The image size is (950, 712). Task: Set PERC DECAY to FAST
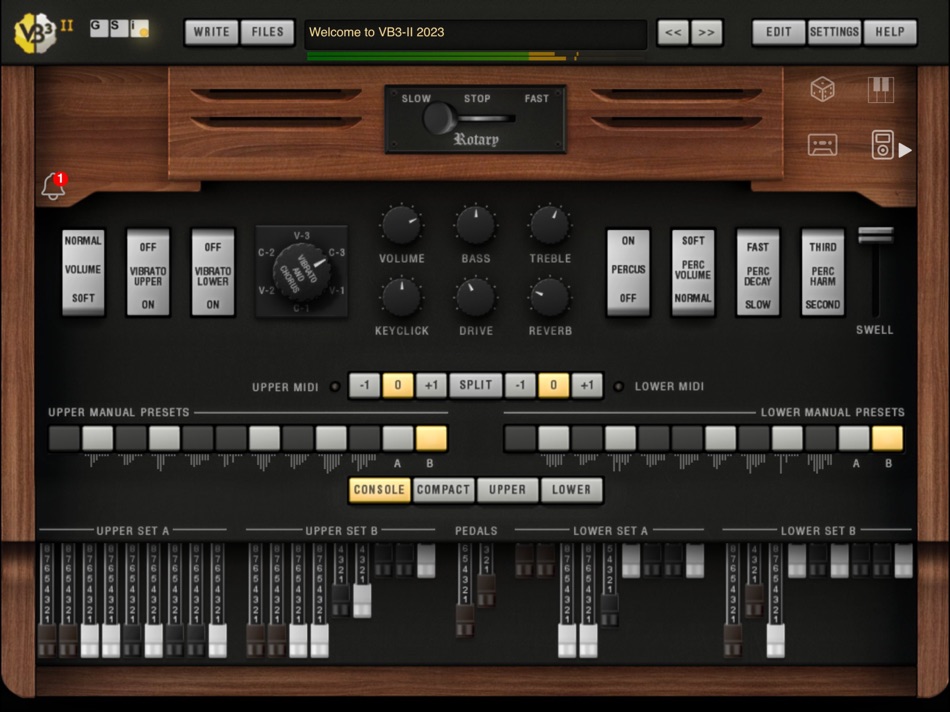pos(757,245)
